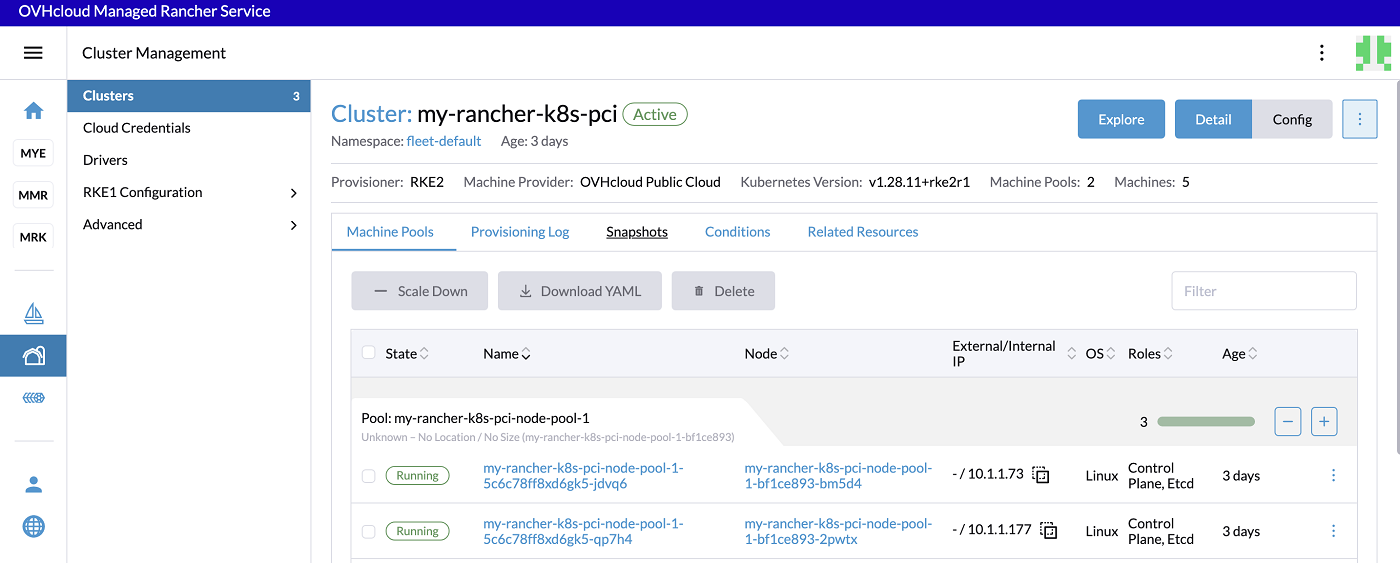Copy internal IP 10.1.1.73 to clipboard
The image size is (1400, 563).
coord(1041,475)
